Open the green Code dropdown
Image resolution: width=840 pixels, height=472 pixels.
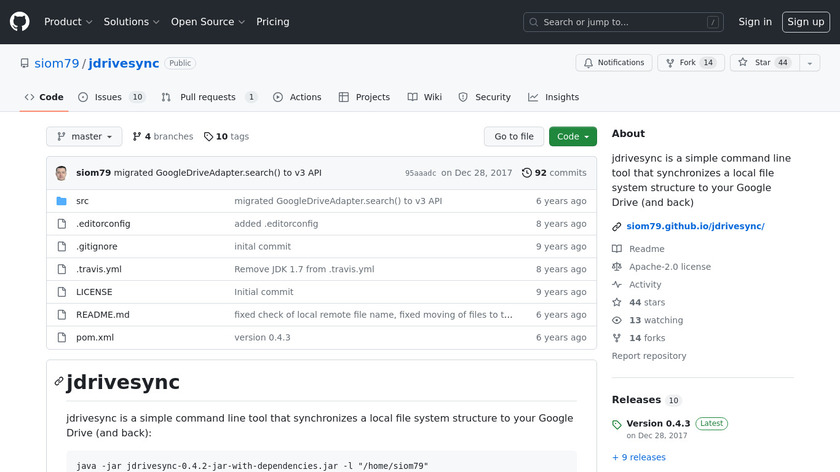[x=572, y=137]
